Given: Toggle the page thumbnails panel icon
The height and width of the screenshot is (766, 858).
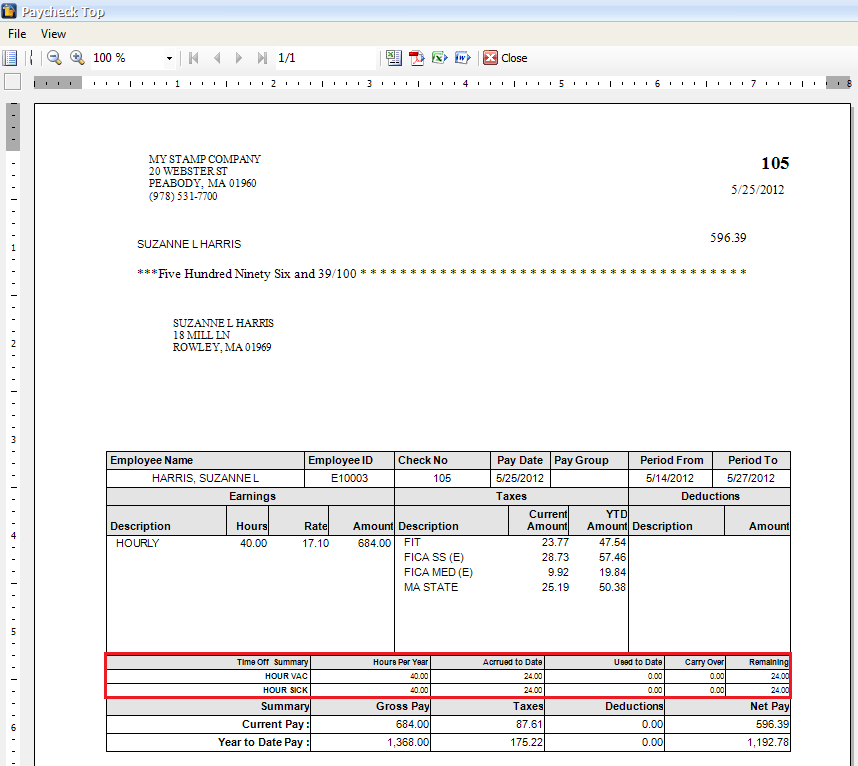Looking at the screenshot, I should pos(10,57).
